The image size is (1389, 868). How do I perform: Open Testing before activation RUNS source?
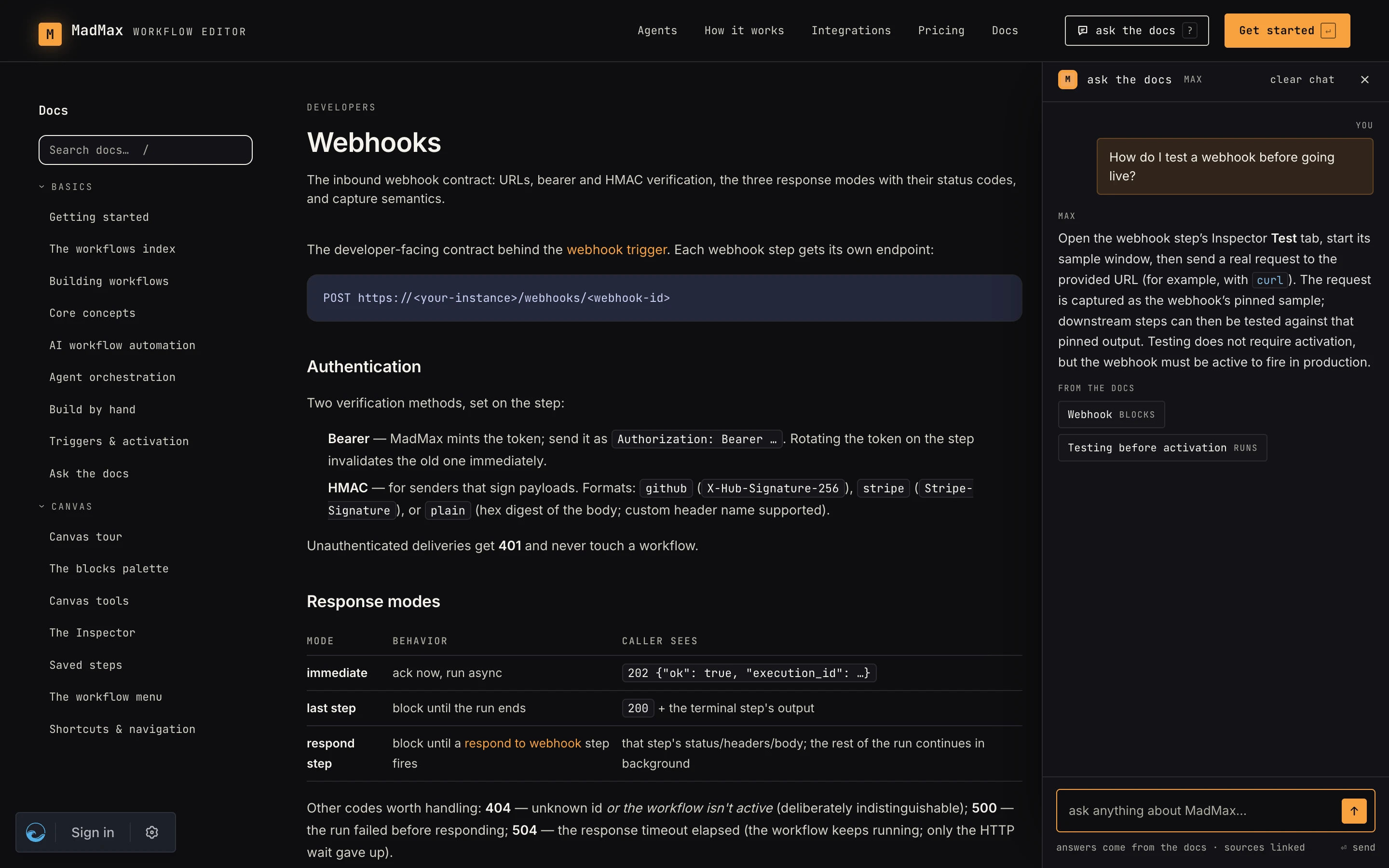(x=1162, y=448)
